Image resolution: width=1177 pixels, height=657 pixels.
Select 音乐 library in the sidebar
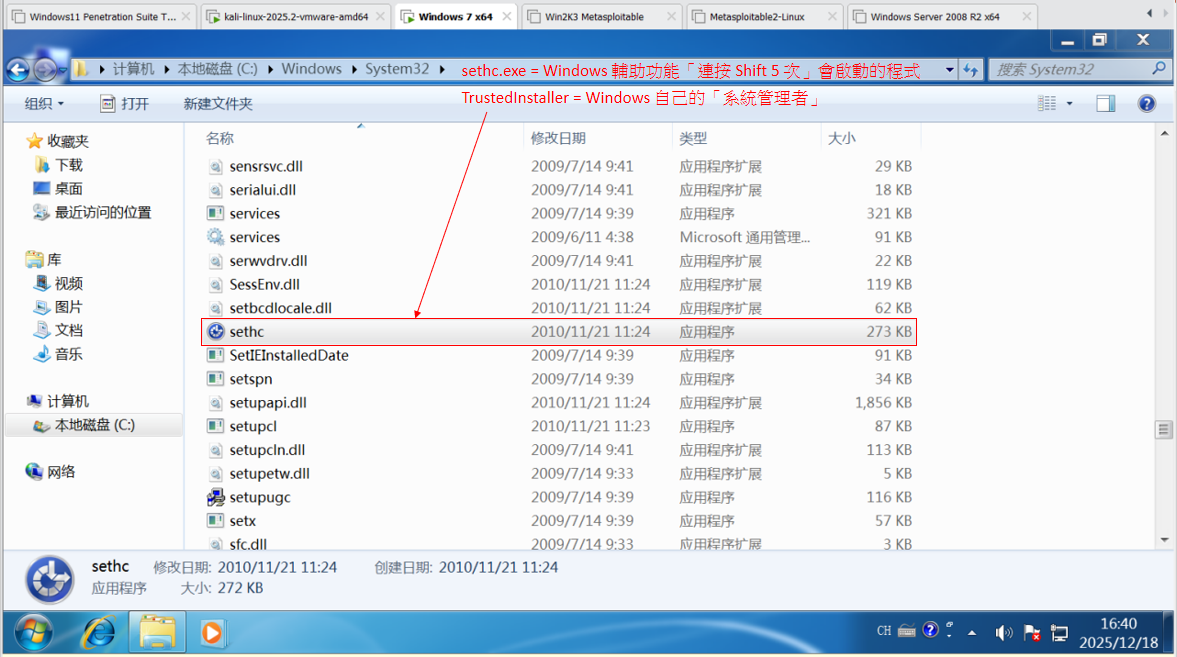(x=68, y=354)
